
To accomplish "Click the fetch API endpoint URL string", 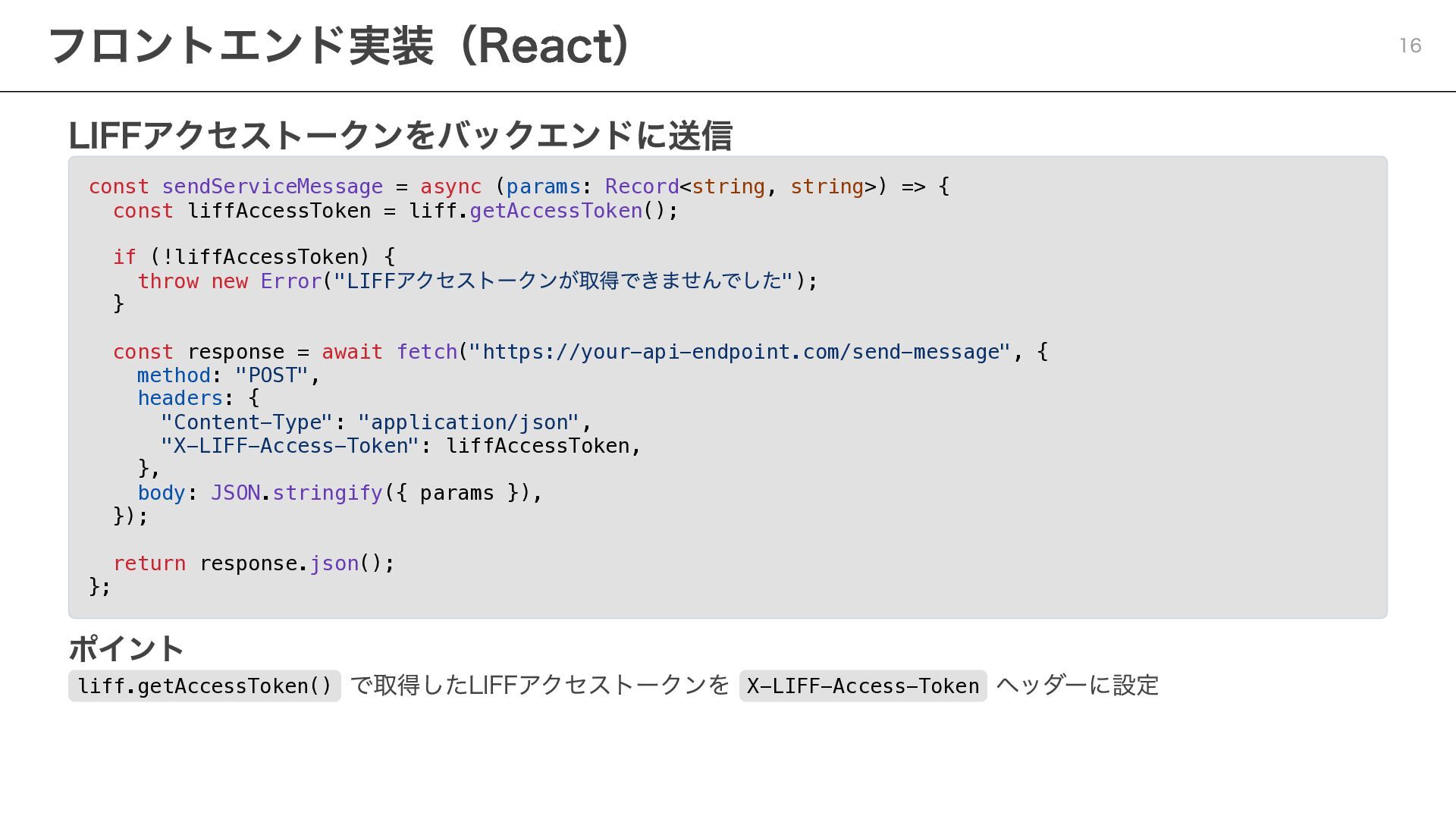I will (739, 352).
